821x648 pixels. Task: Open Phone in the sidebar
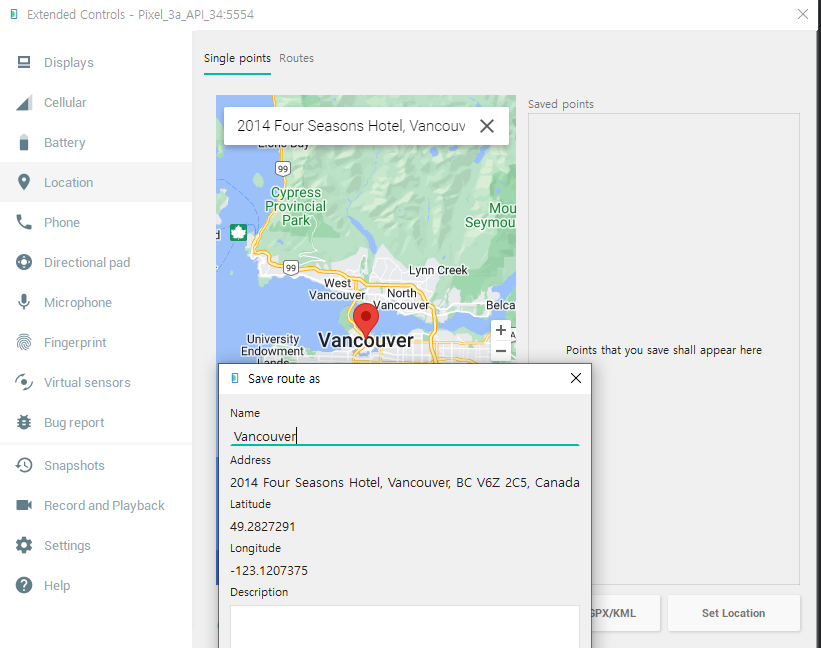(96, 222)
